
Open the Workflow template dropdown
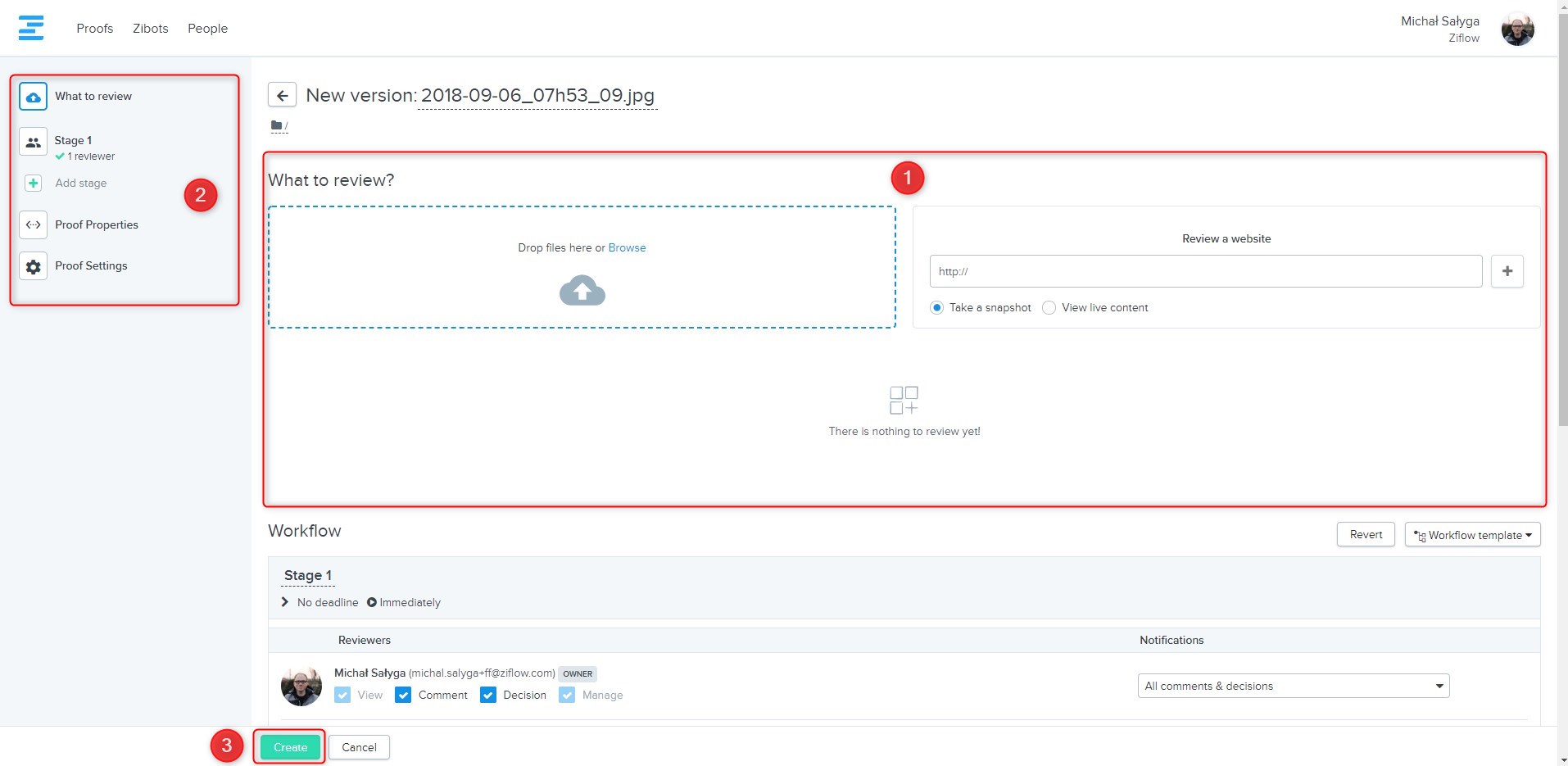[x=1472, y=535]
